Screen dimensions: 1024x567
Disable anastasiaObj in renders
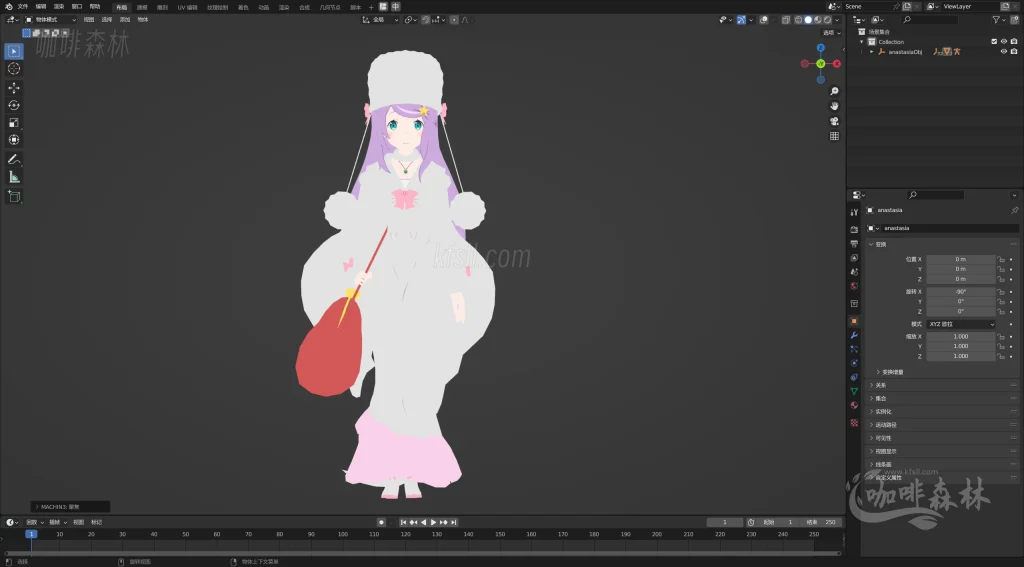[1014, 52]
